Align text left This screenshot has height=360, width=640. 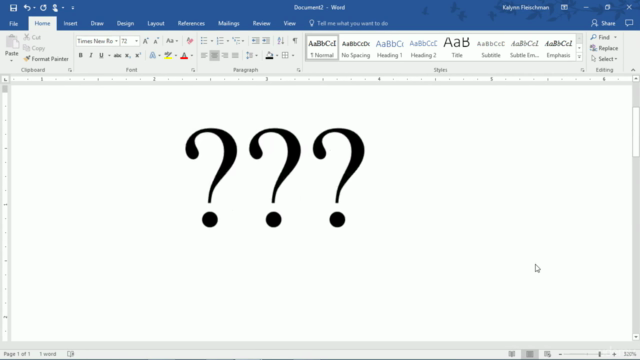click(x=204, y=56)
